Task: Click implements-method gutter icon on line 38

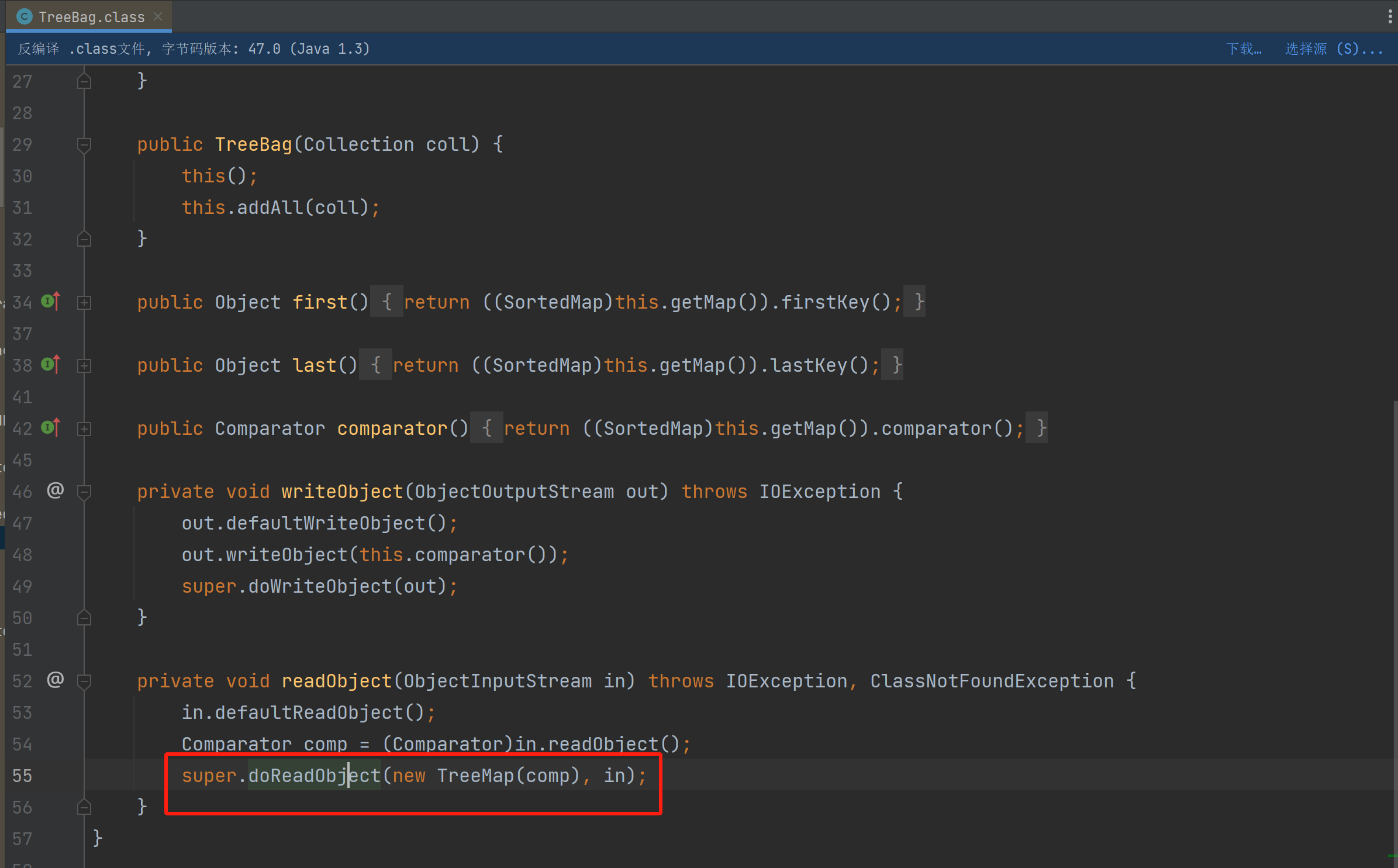Action: [x=51, y=365]
